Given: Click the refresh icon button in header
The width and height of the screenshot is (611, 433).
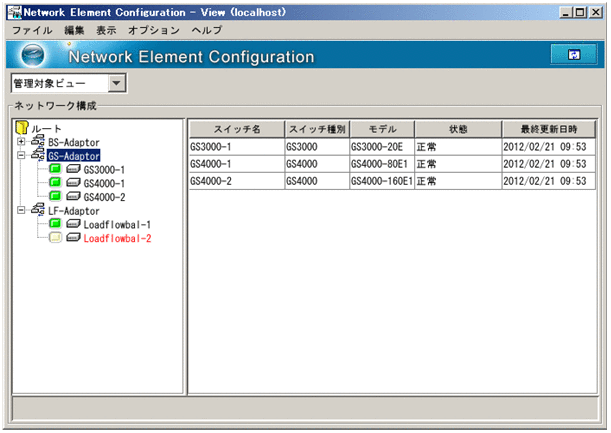Looking at the screenshot, I should [573, 55].
